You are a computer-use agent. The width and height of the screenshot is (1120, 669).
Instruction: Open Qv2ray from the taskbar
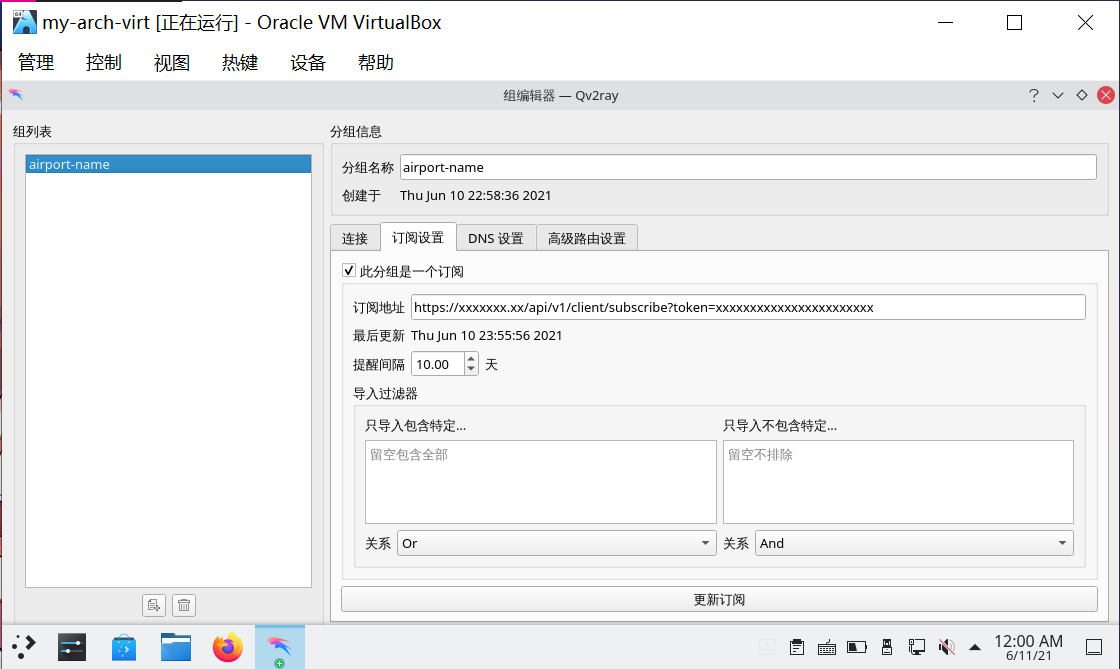[280, 647]
